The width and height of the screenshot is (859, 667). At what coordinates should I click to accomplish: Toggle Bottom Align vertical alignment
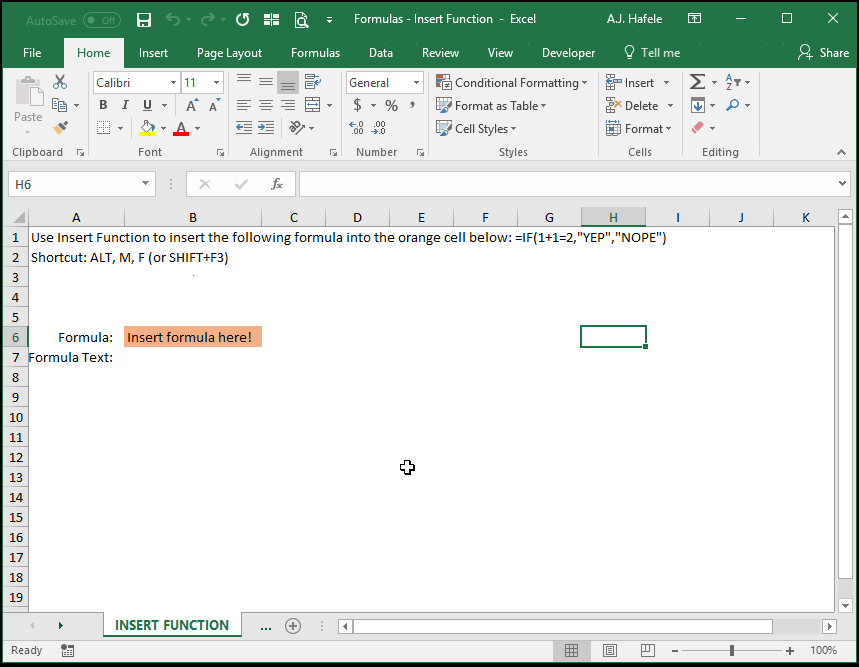point(288,83)
